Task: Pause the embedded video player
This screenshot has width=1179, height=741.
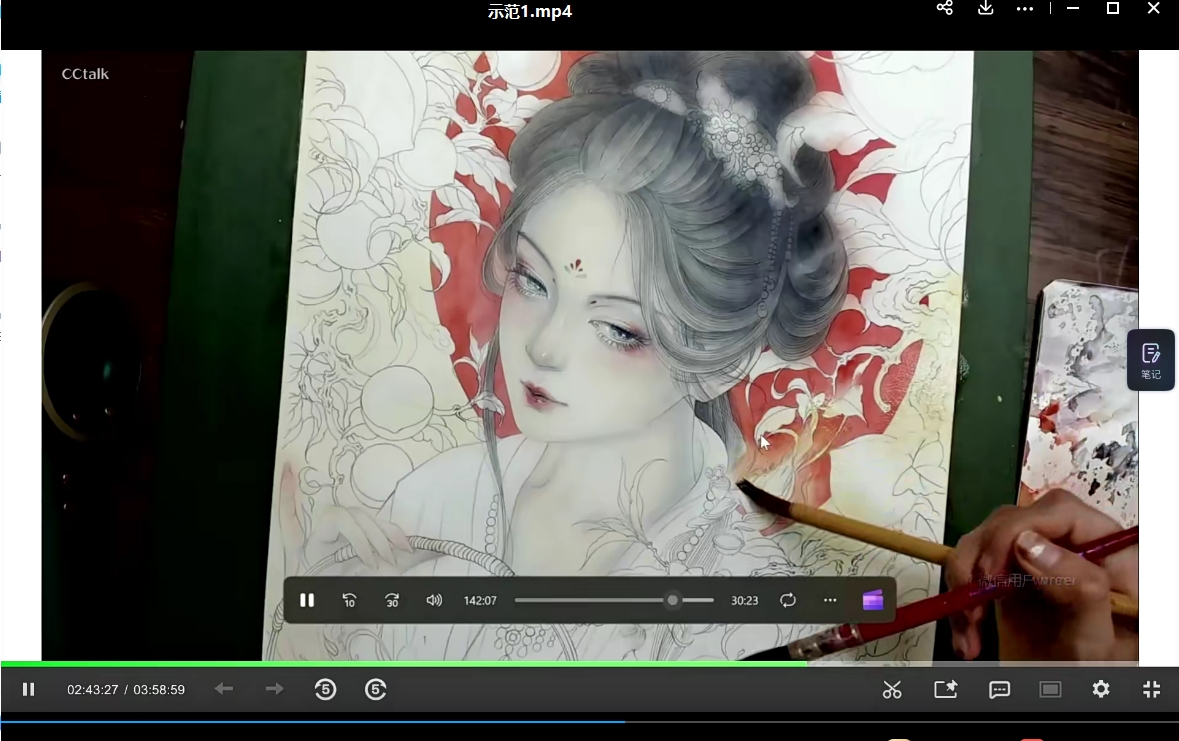Action: coord(307,600)
